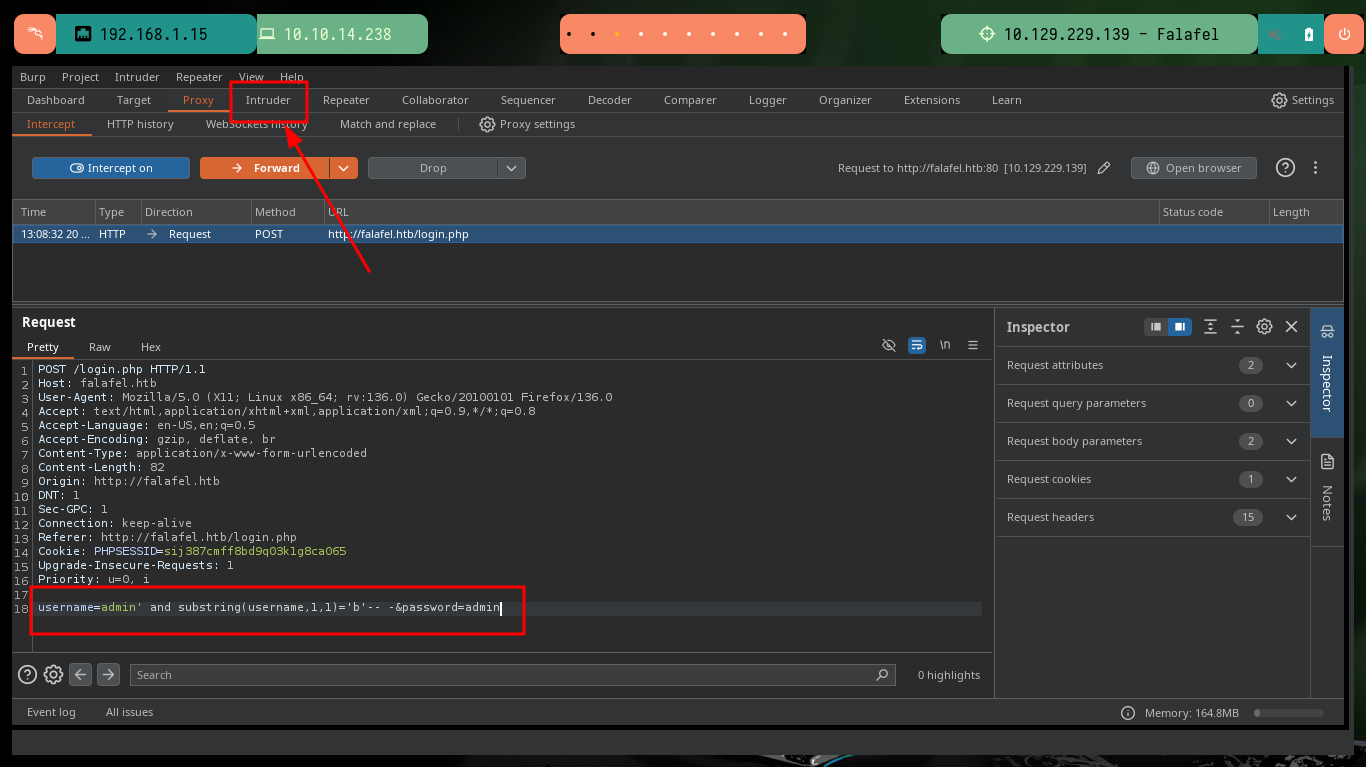
Task: Open the Logger tab
Action: point(767,100)
